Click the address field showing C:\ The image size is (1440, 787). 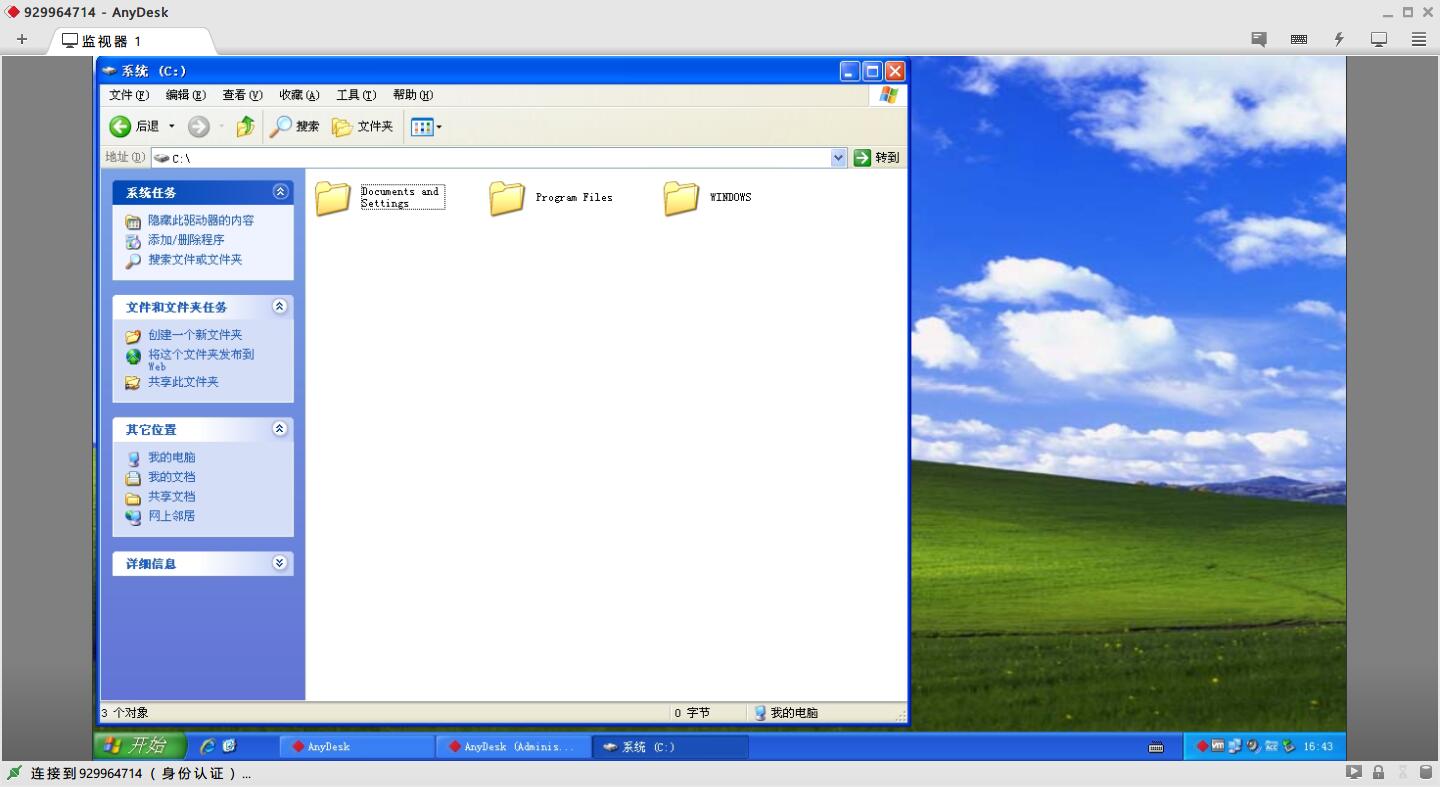490,157
